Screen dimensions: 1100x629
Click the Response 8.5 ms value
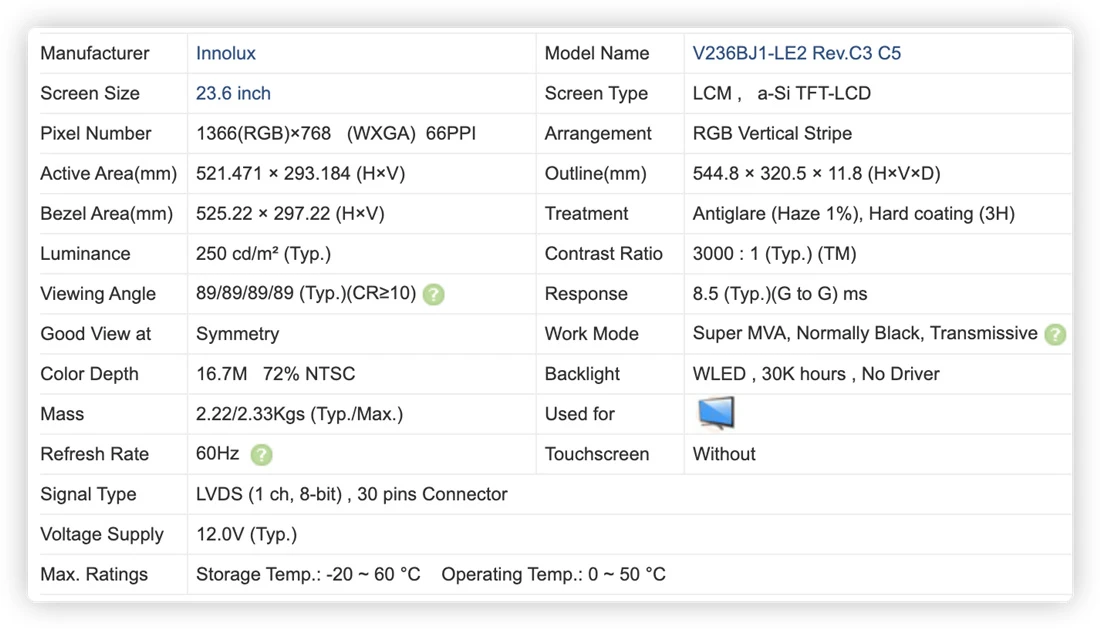point(780,294)
